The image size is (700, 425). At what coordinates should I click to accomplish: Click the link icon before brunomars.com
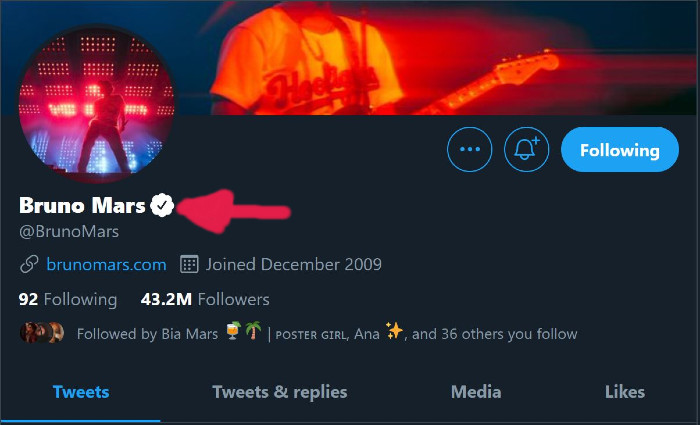(x=29, y=265)
